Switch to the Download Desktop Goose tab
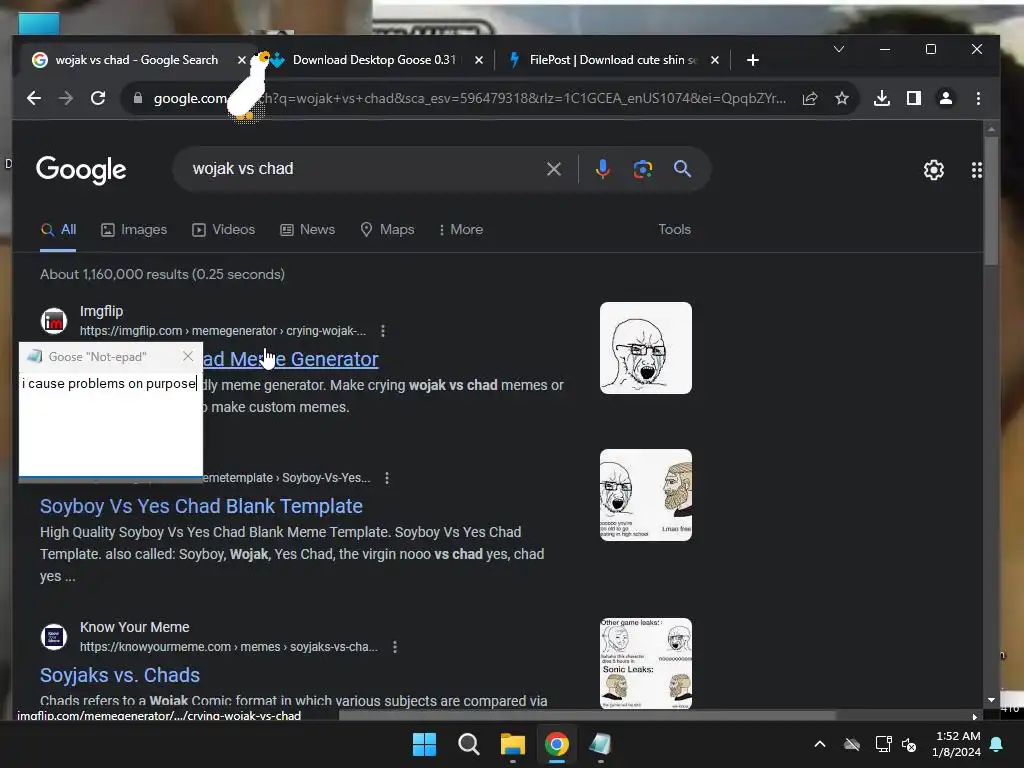The image size is (1024, 768). coord(374,60)
